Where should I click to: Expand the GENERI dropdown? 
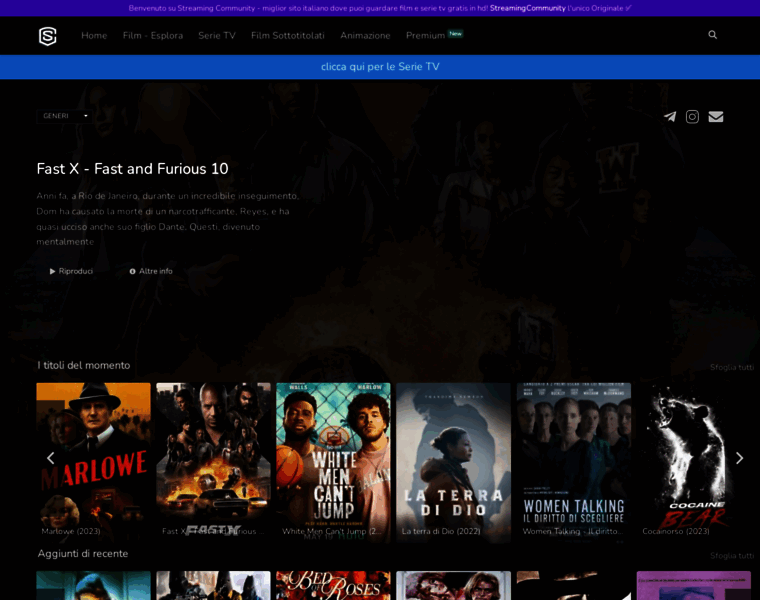click(x=64, y=116)
